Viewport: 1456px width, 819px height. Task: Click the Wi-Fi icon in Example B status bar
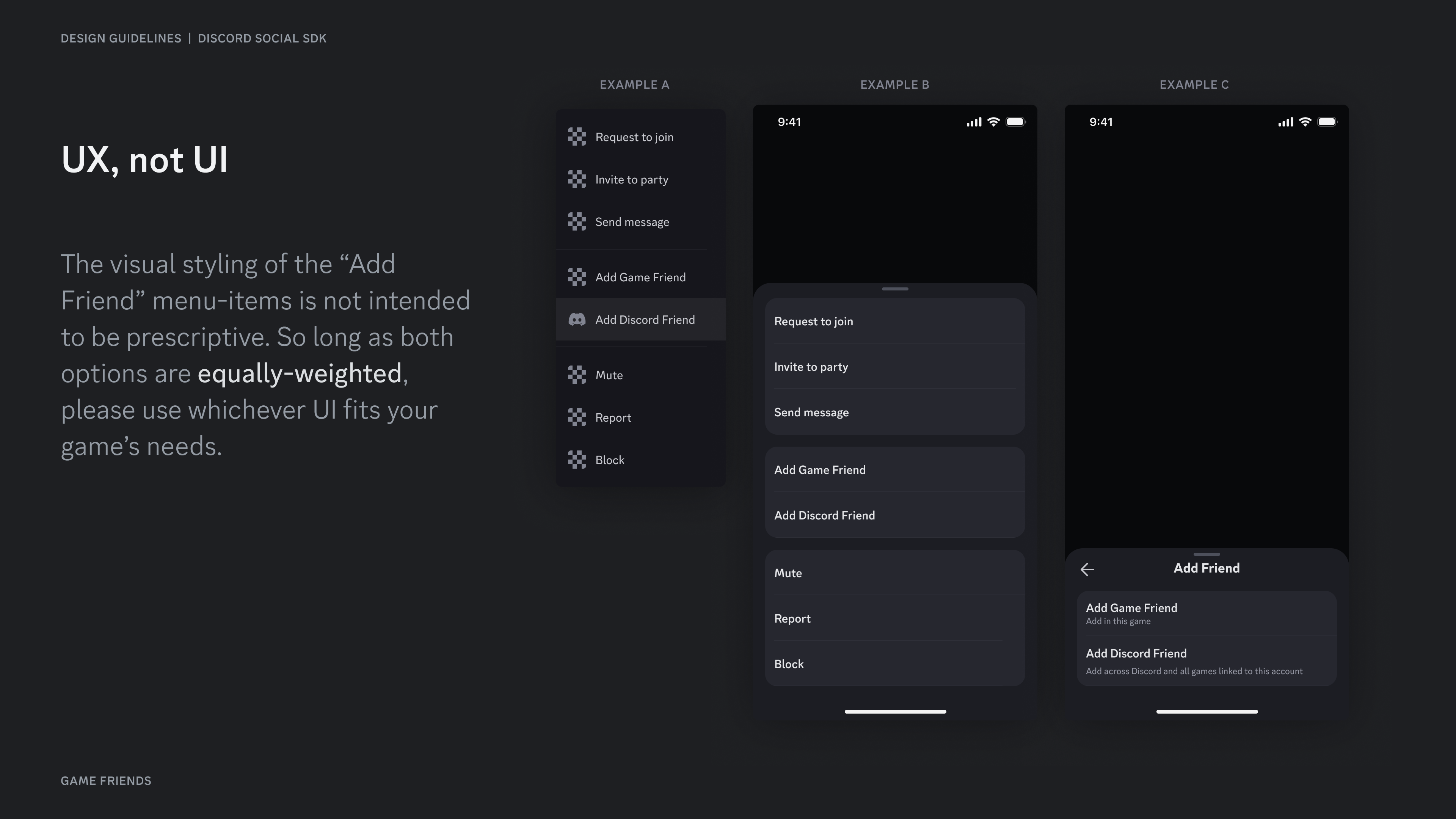994,121
